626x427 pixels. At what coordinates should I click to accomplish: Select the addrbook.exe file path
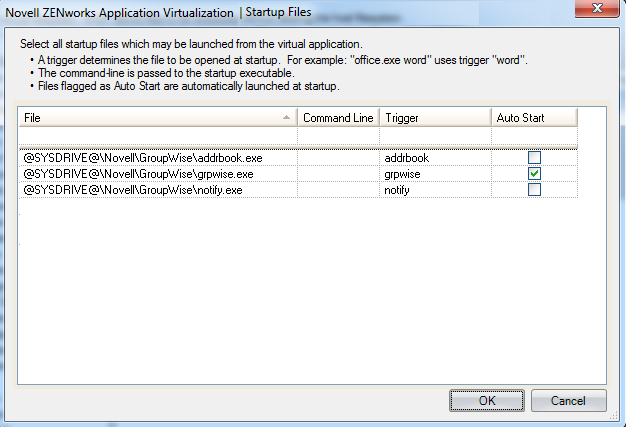(x=143, y=158)
